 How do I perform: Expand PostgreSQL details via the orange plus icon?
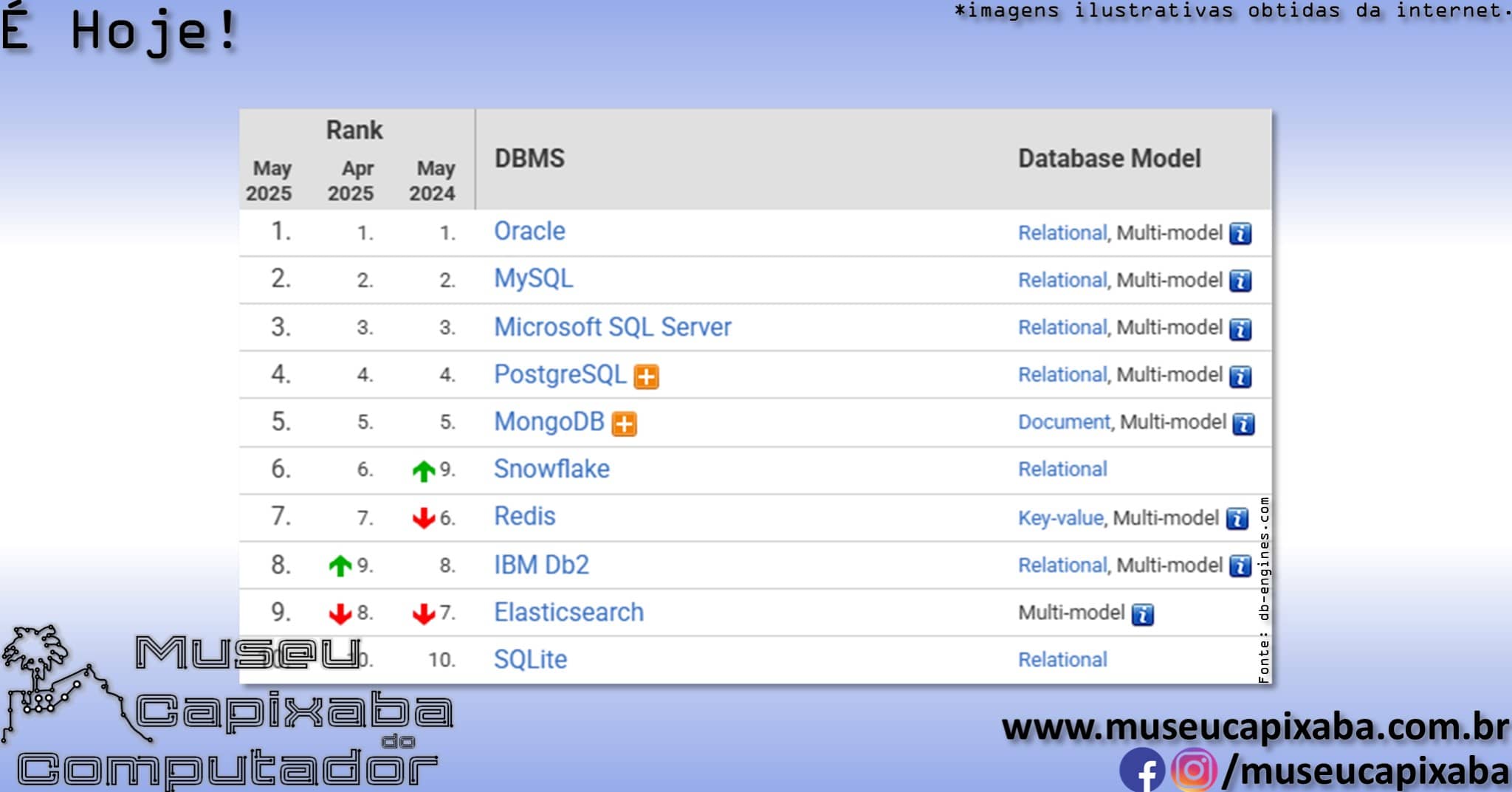[647, 376]
